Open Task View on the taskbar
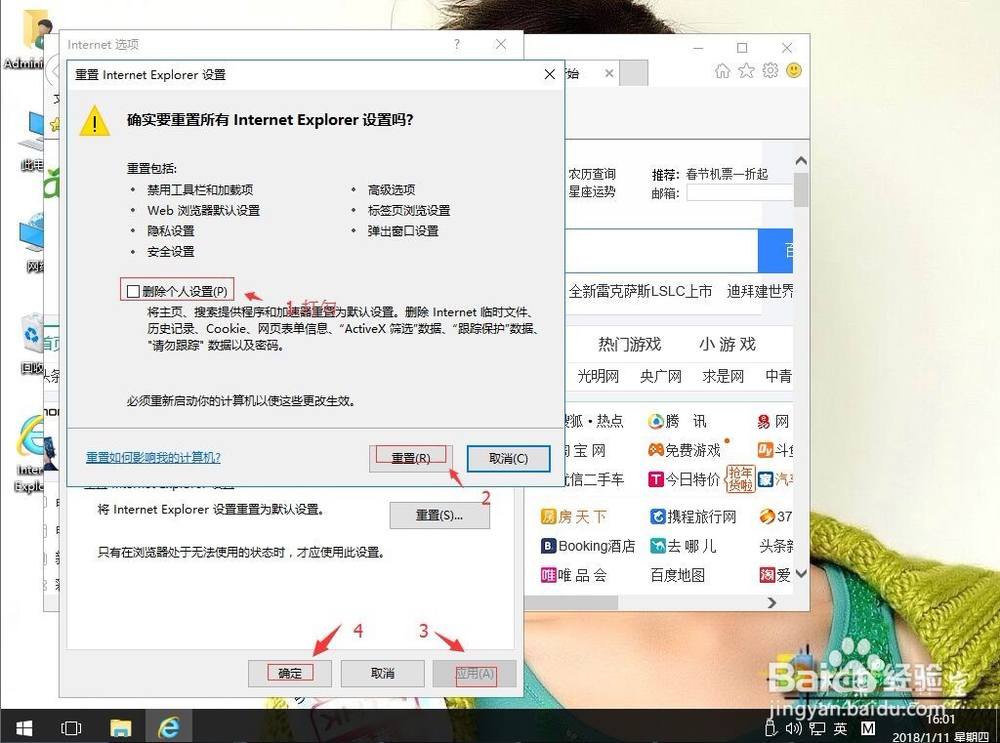Screen dimensions: 1000x743 pyautogui.click(x=71, y=728)
